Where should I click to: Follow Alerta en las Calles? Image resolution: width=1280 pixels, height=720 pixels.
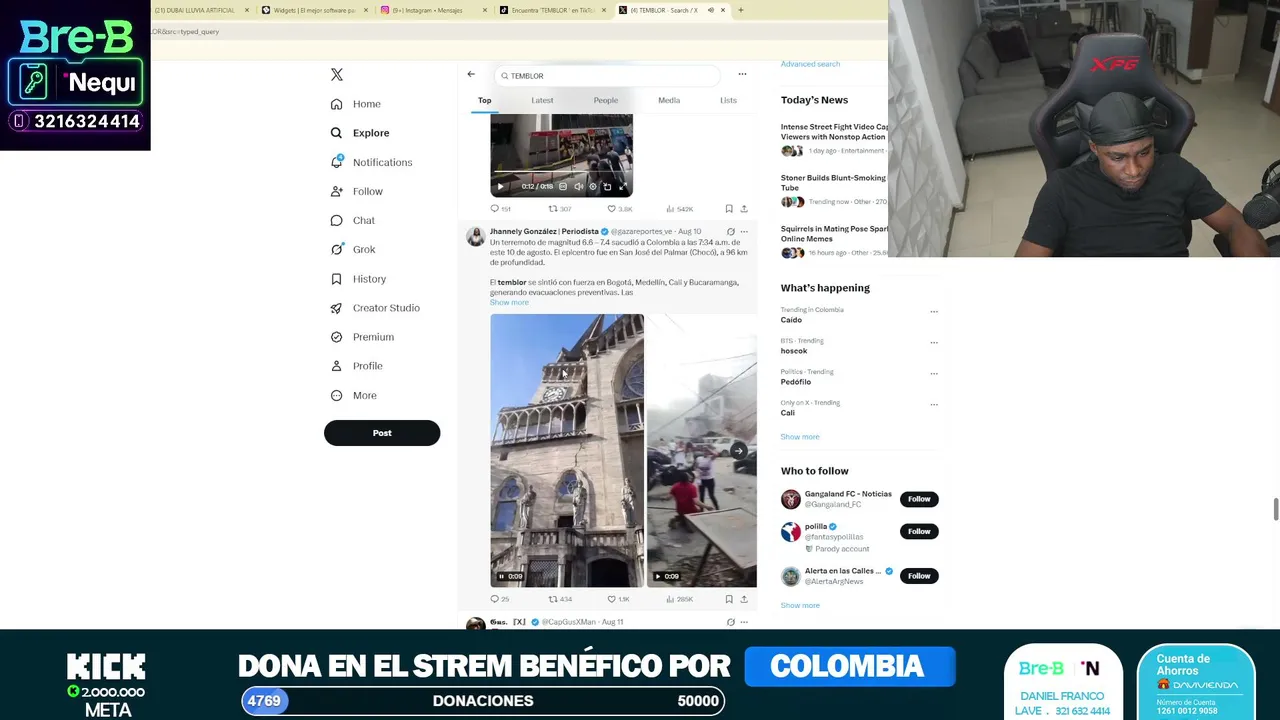pos(919,576)
